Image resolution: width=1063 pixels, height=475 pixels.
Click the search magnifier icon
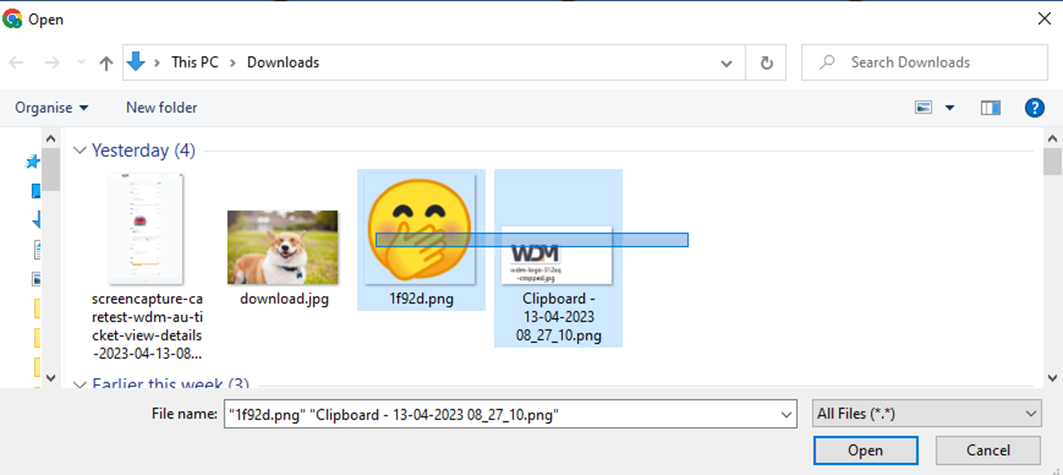827,63
